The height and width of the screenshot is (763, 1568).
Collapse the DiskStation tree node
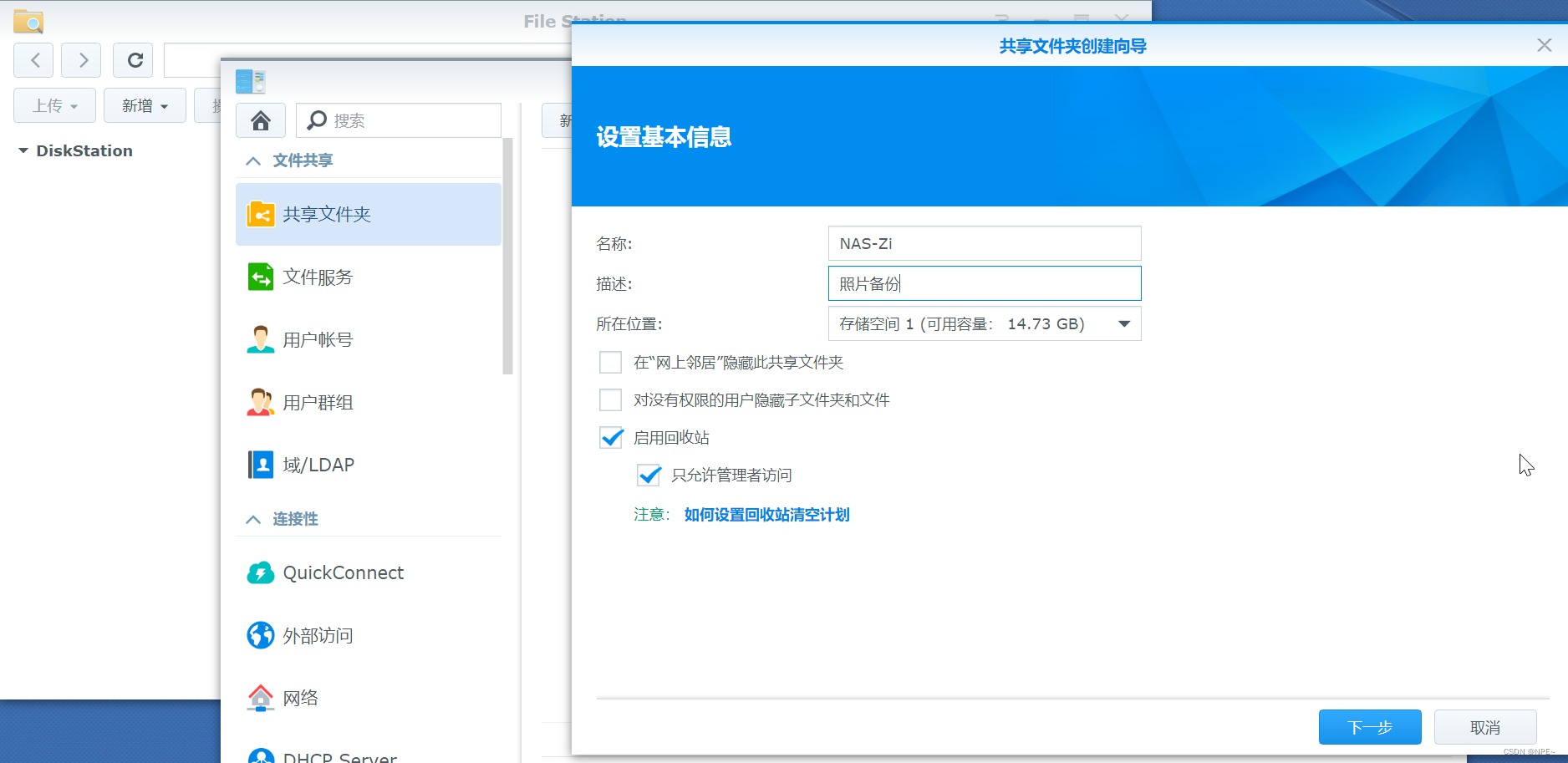[x=23, y=150]
